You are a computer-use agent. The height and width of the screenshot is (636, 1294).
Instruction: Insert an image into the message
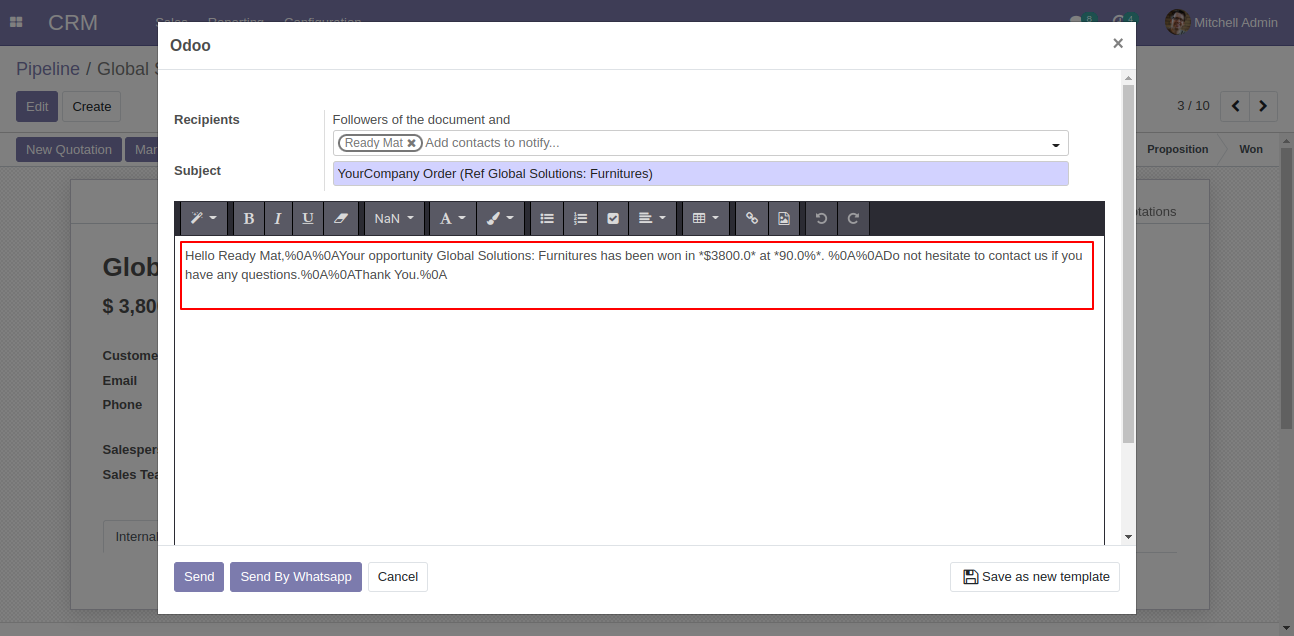(784, 218)
